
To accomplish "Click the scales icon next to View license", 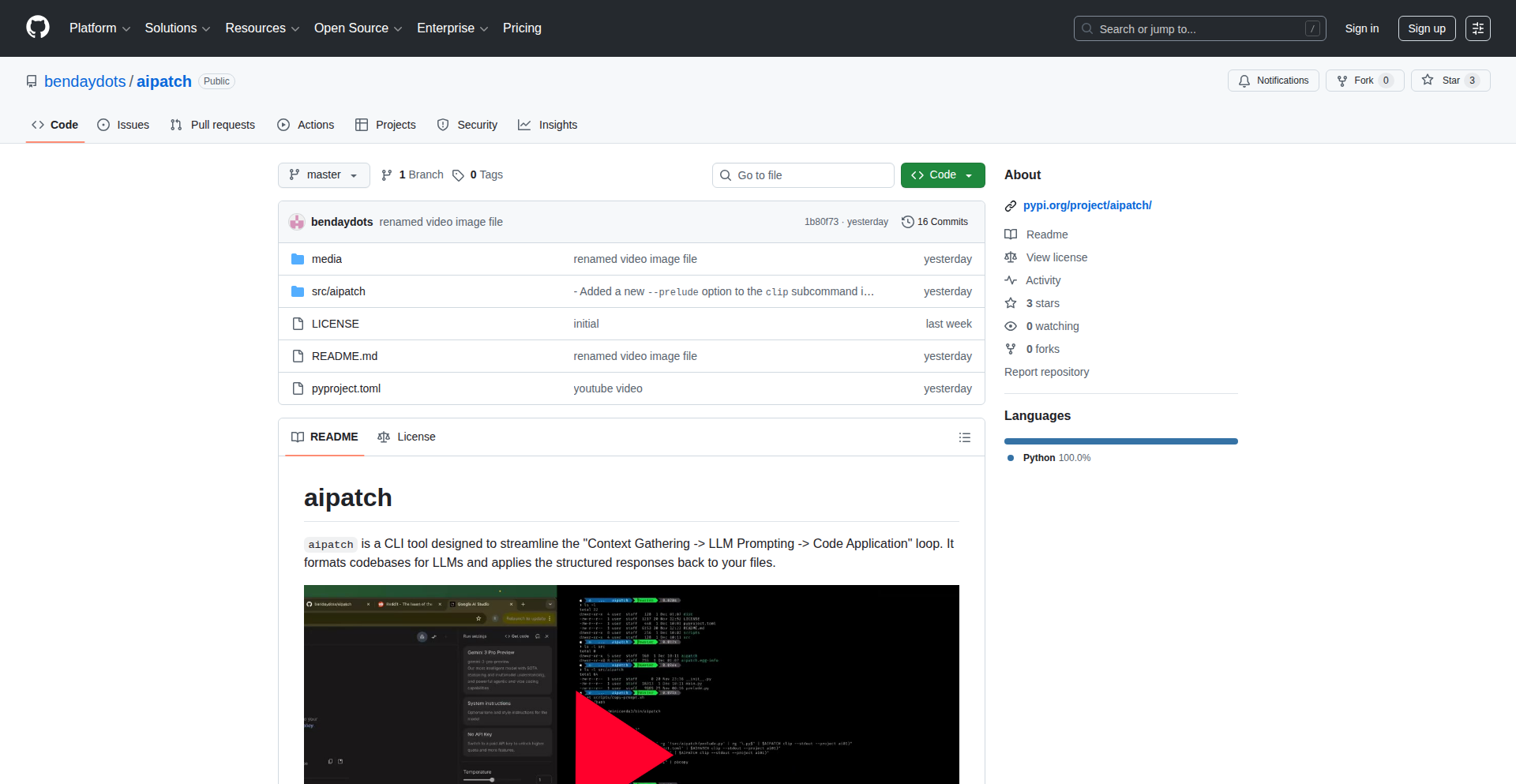I will [x=1011, y=257].
